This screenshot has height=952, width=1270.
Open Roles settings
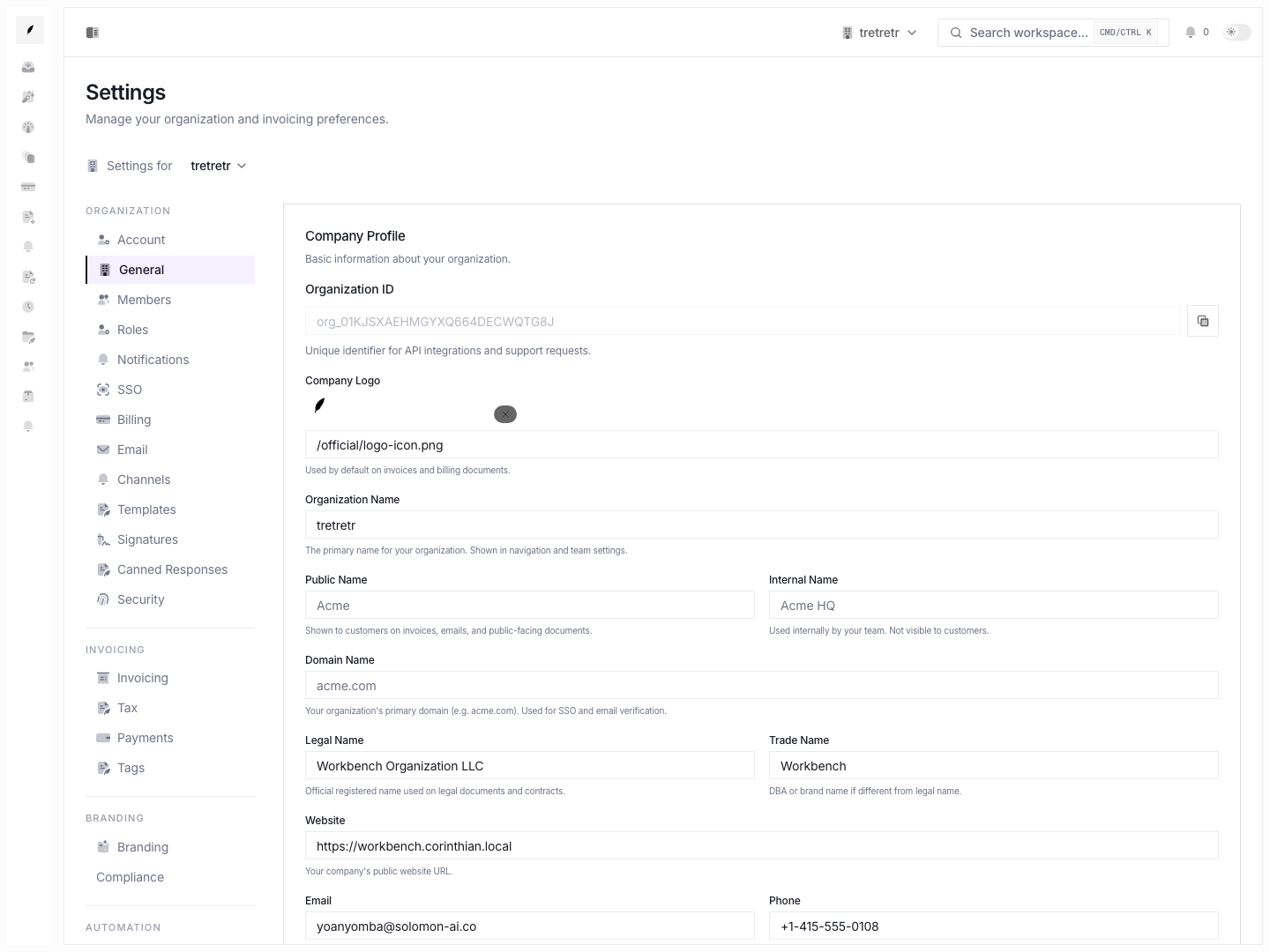(x=170, y=330)
